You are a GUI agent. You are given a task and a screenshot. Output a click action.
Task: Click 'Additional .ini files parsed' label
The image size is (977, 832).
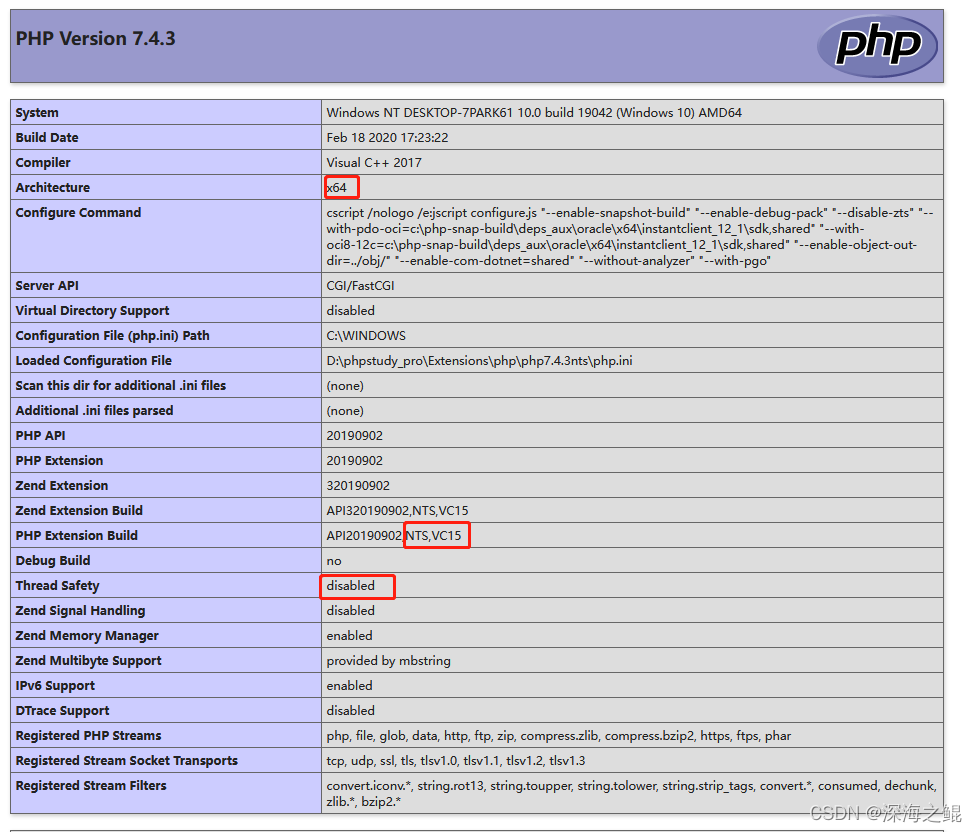94,410
